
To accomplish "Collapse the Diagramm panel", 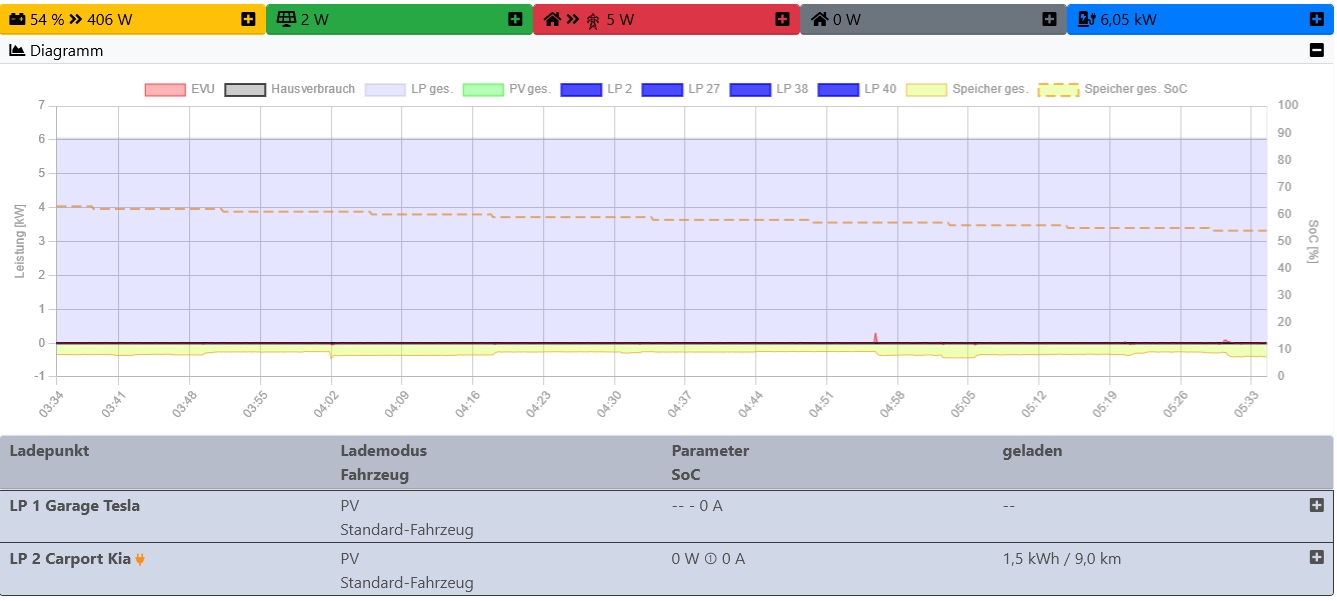I will pyautogui.click(x=1316, y=51).
